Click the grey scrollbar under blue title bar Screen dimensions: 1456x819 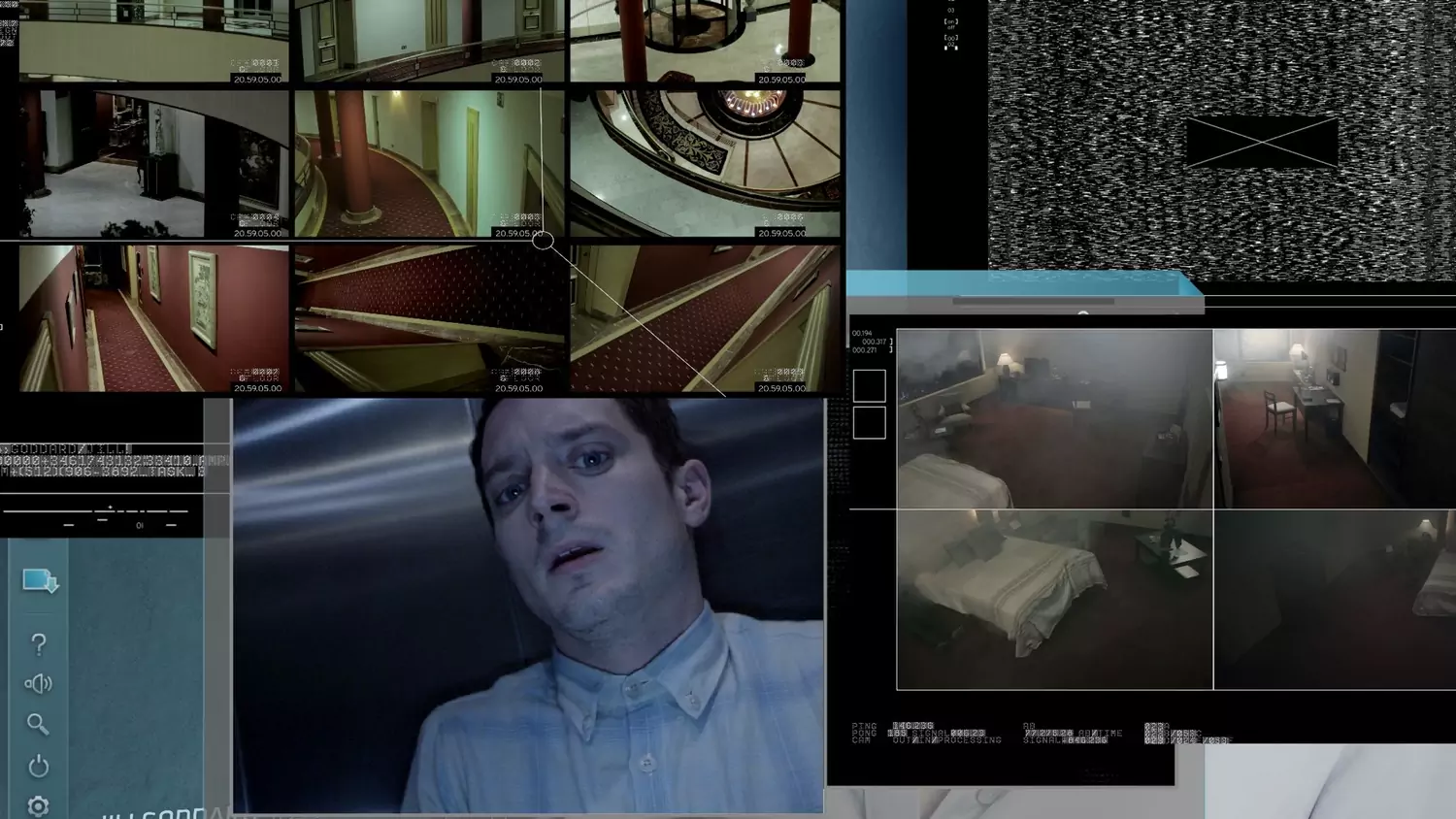pos(1033,302)
